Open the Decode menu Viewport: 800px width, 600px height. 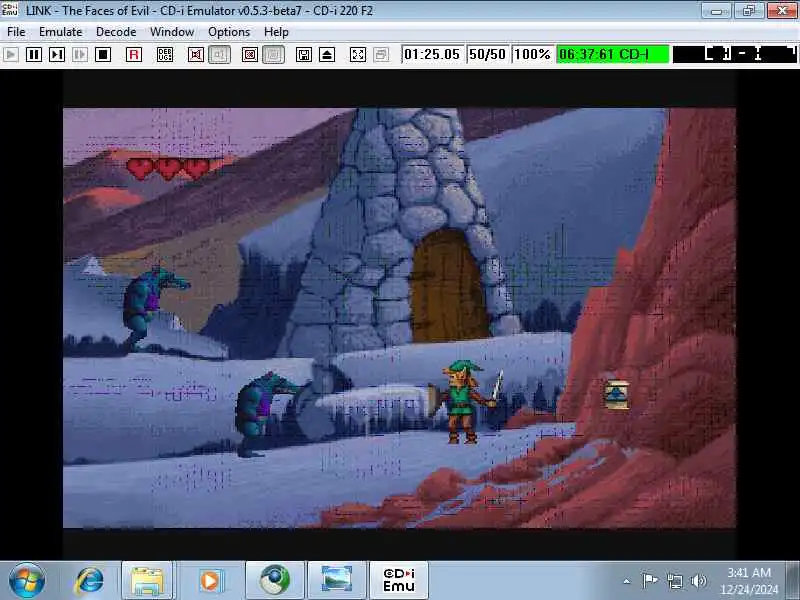click(x=116, y=32)
